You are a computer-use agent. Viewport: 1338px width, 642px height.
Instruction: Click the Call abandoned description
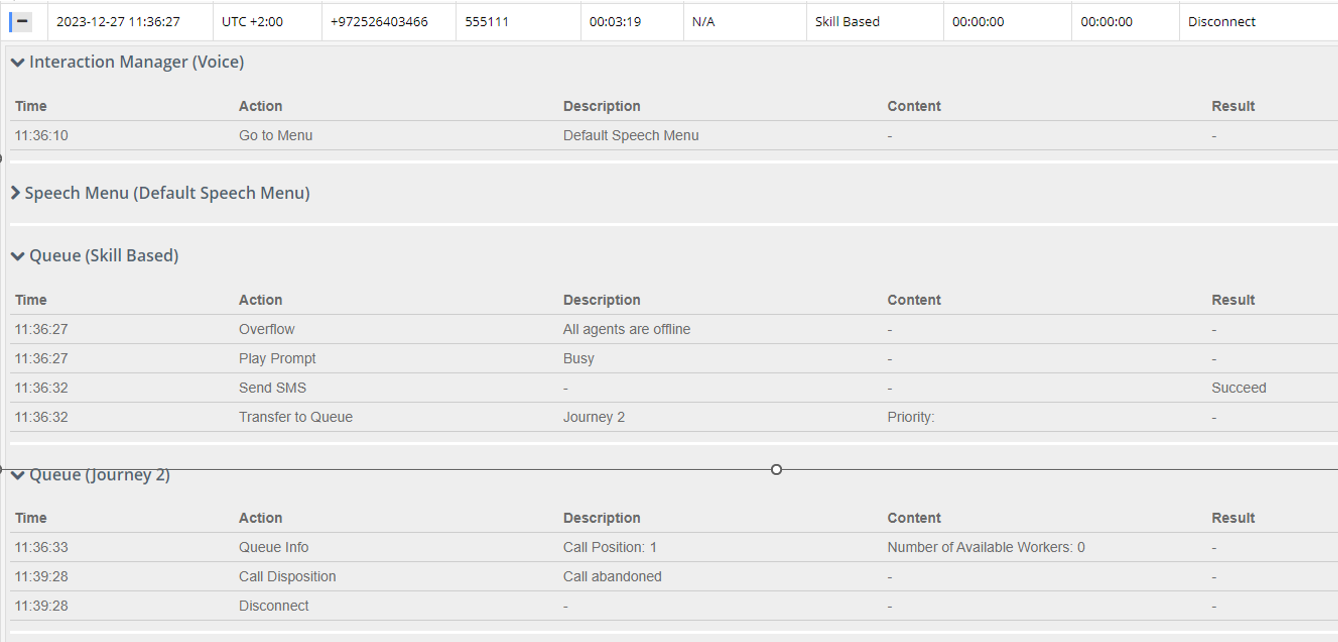(x=612, y=577)
